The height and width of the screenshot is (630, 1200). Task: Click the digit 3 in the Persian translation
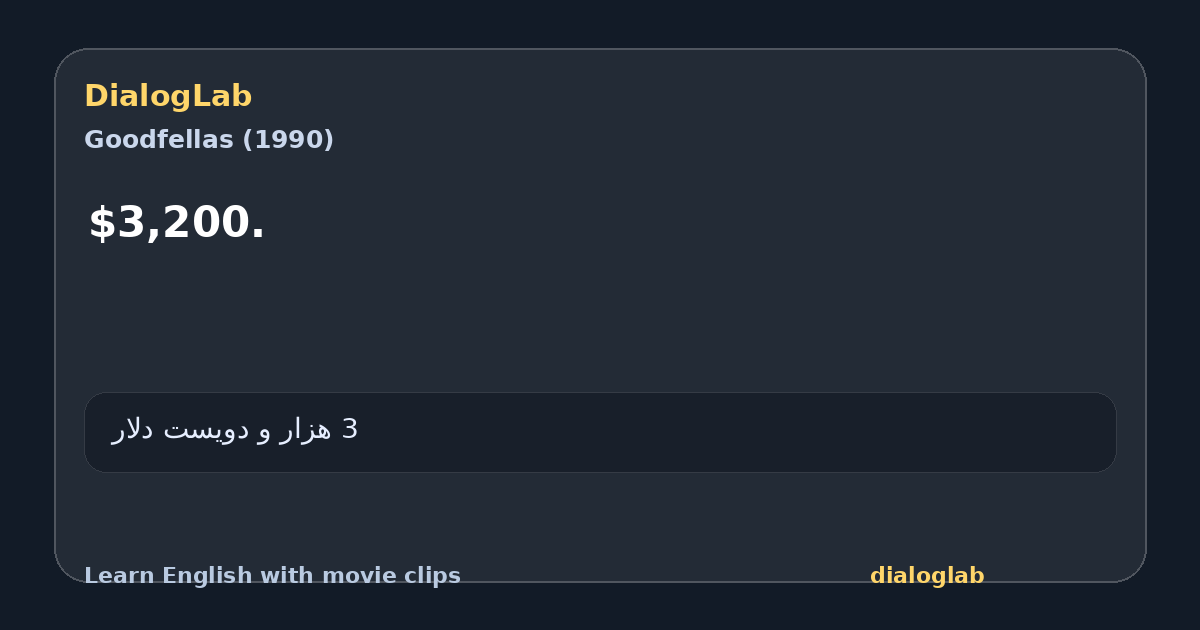point(350,430)
